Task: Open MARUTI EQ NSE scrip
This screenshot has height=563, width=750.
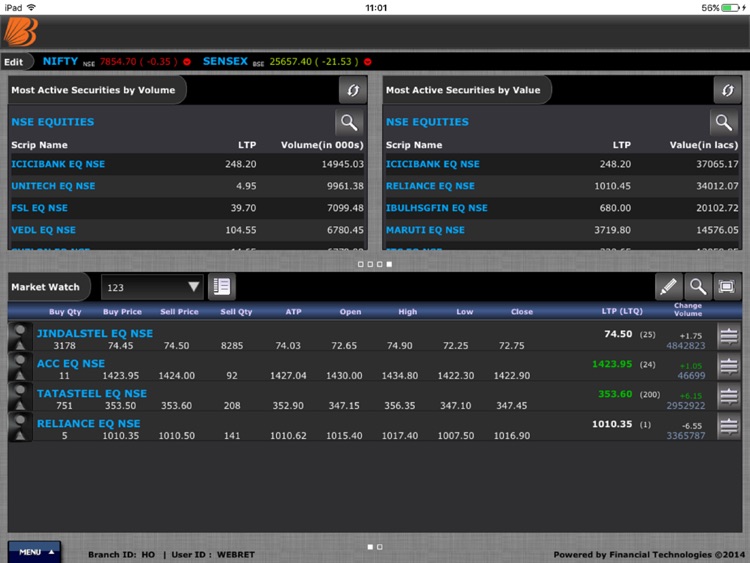Action: [x=425, y=230]
